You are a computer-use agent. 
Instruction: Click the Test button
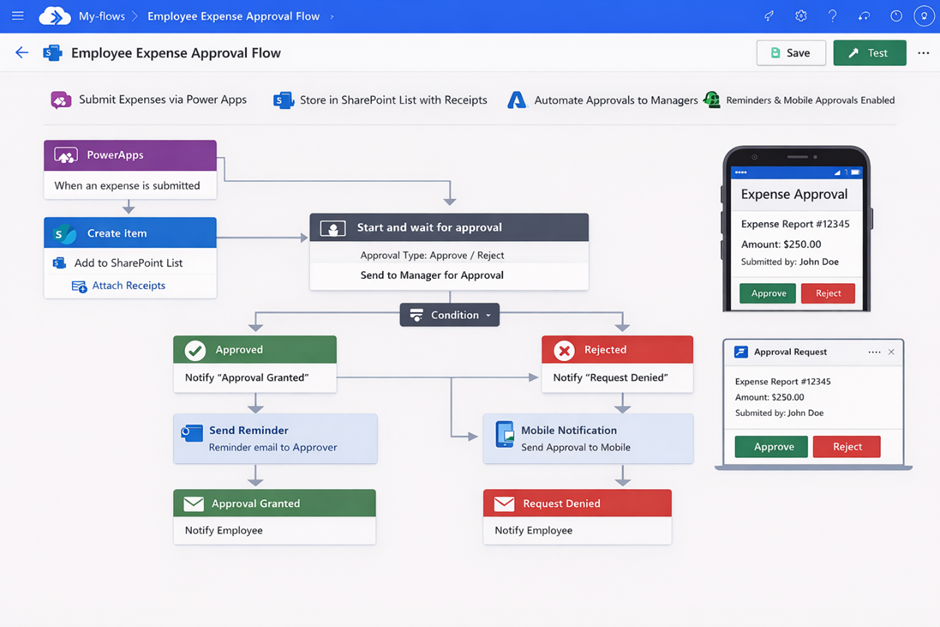point(869,53)
